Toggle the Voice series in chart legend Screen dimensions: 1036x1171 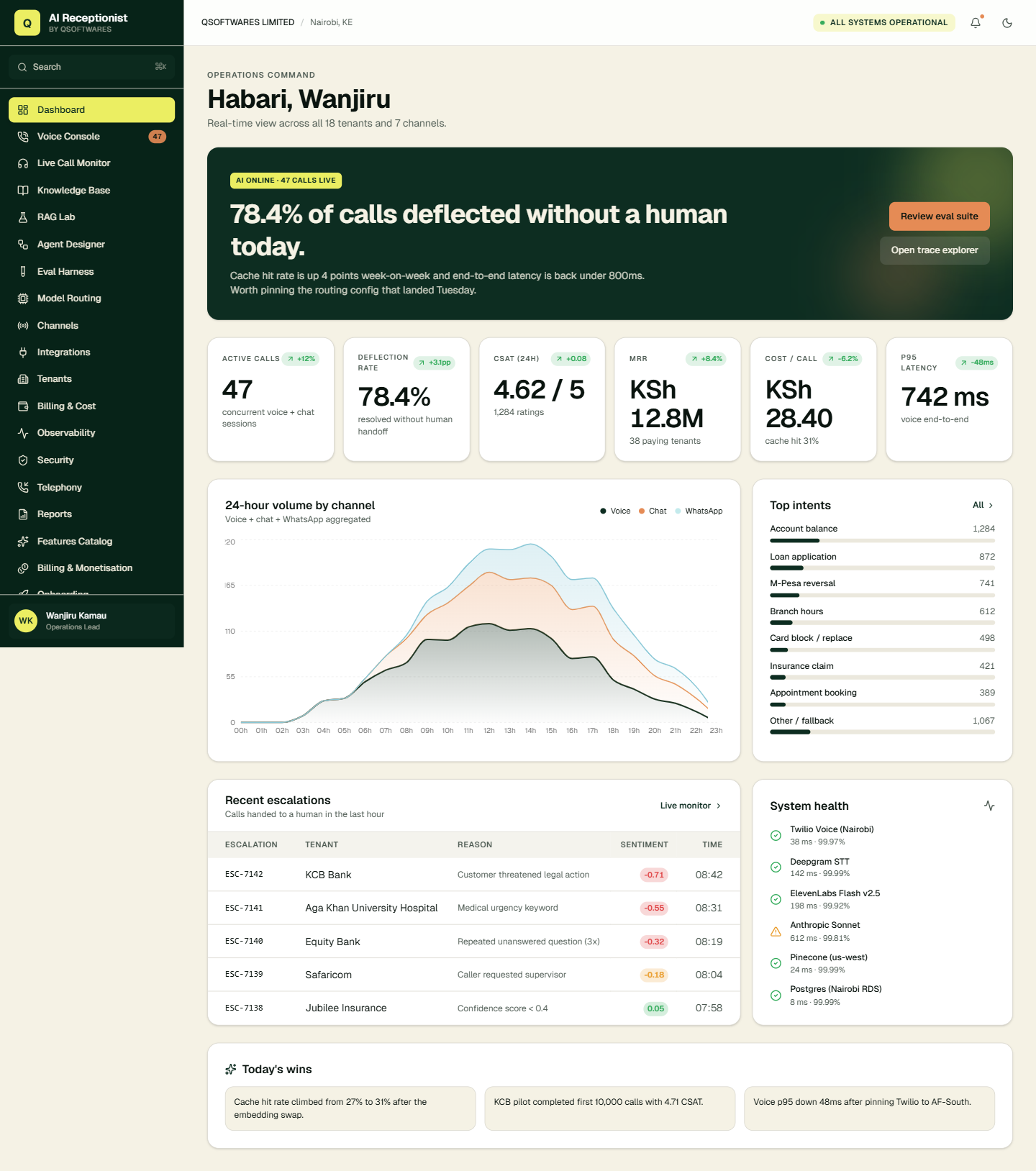[615, 511]
